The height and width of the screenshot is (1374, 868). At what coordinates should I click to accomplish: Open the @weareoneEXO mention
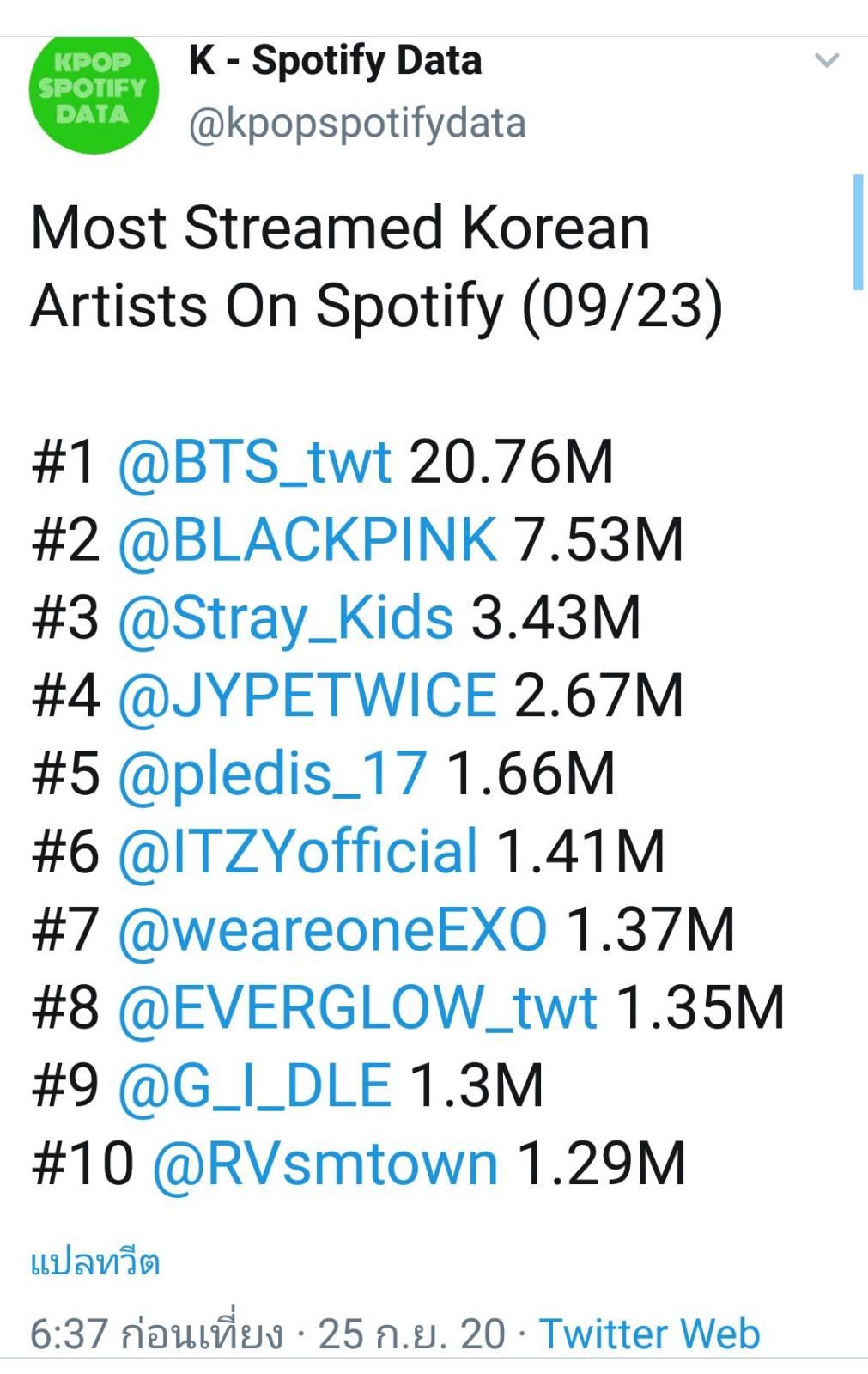[x=332, y=930]
